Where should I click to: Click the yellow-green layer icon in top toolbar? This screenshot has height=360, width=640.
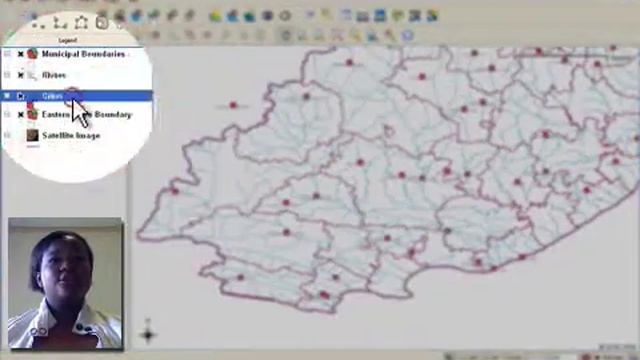point(215,16)
